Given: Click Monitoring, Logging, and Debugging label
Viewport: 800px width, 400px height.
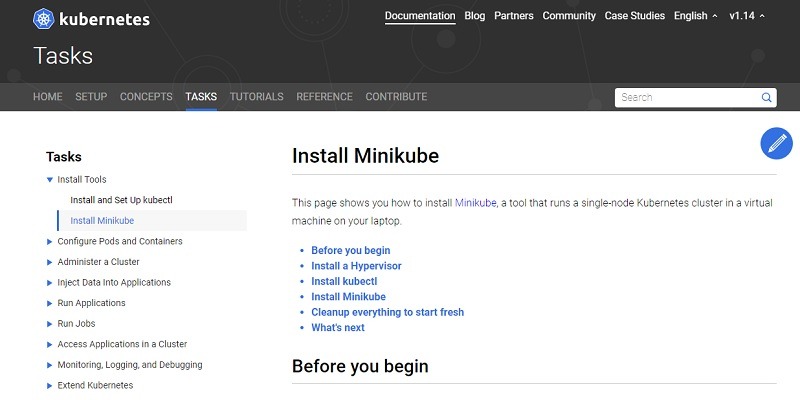Looking at the screenshot, I should point(130,365).
